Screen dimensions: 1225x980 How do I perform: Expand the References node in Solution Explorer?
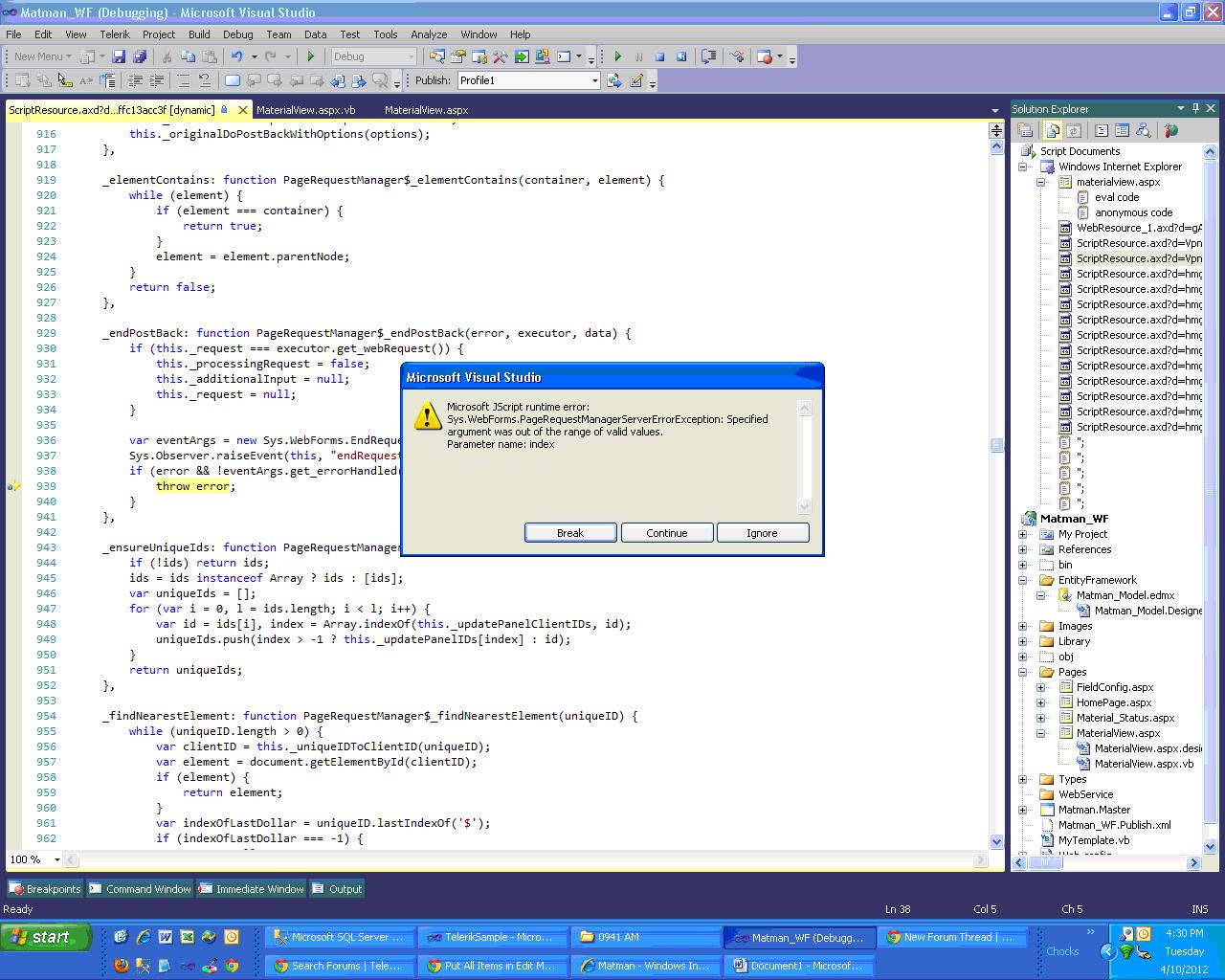click(x=1022, y=549)
